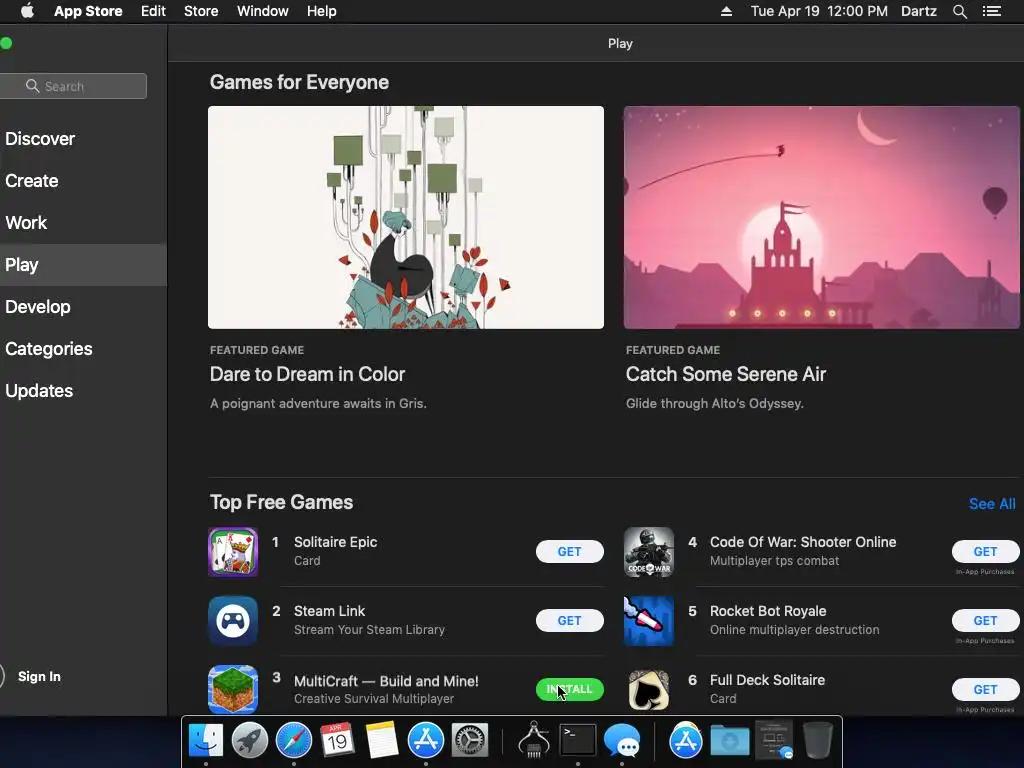Click the "Dare to Dream in Color" title
1024x768 pixels.
307,374
